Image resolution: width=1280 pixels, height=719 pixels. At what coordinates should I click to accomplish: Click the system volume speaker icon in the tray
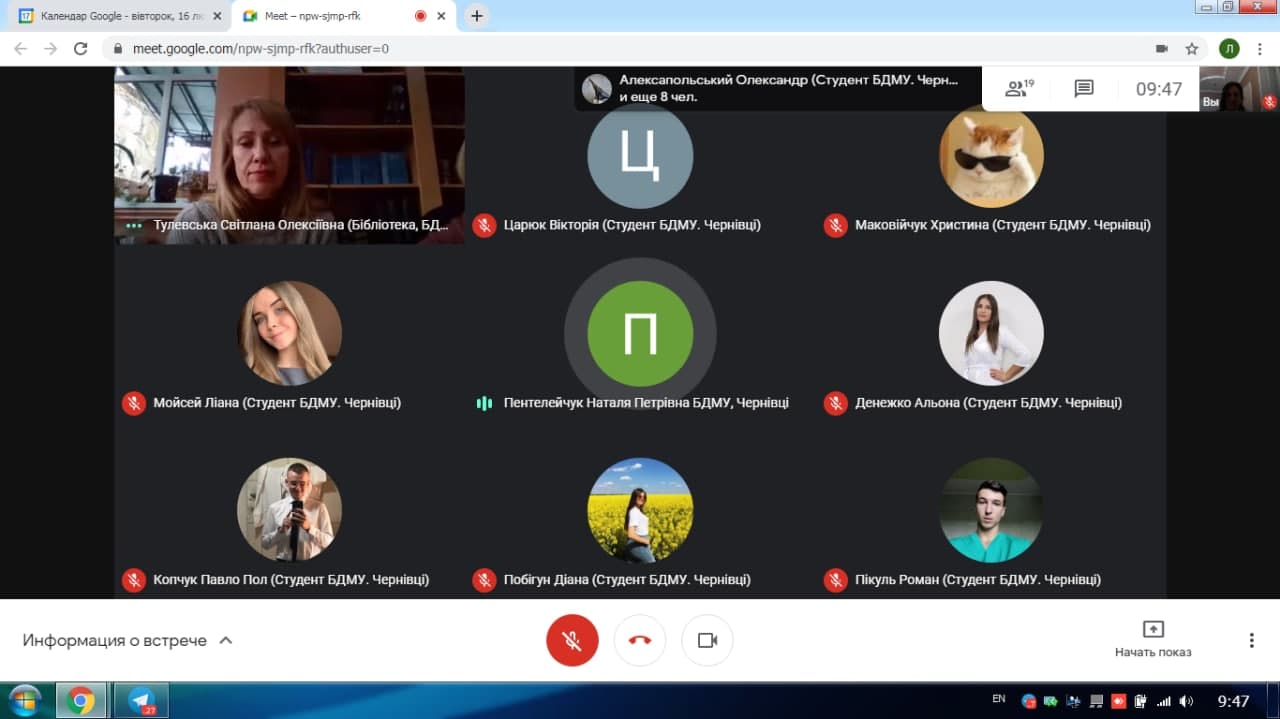(1186, 701)
